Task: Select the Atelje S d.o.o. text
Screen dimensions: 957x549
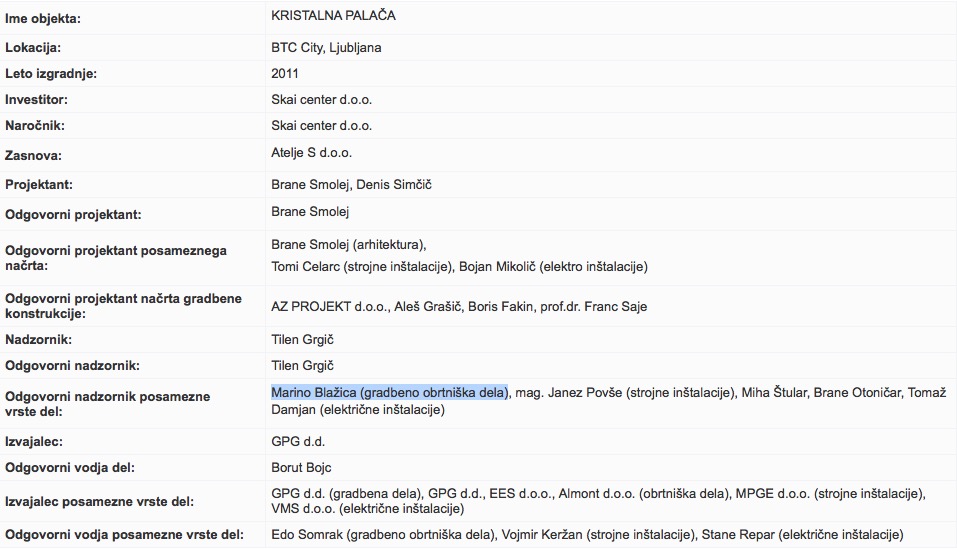Action: [311, 153]
